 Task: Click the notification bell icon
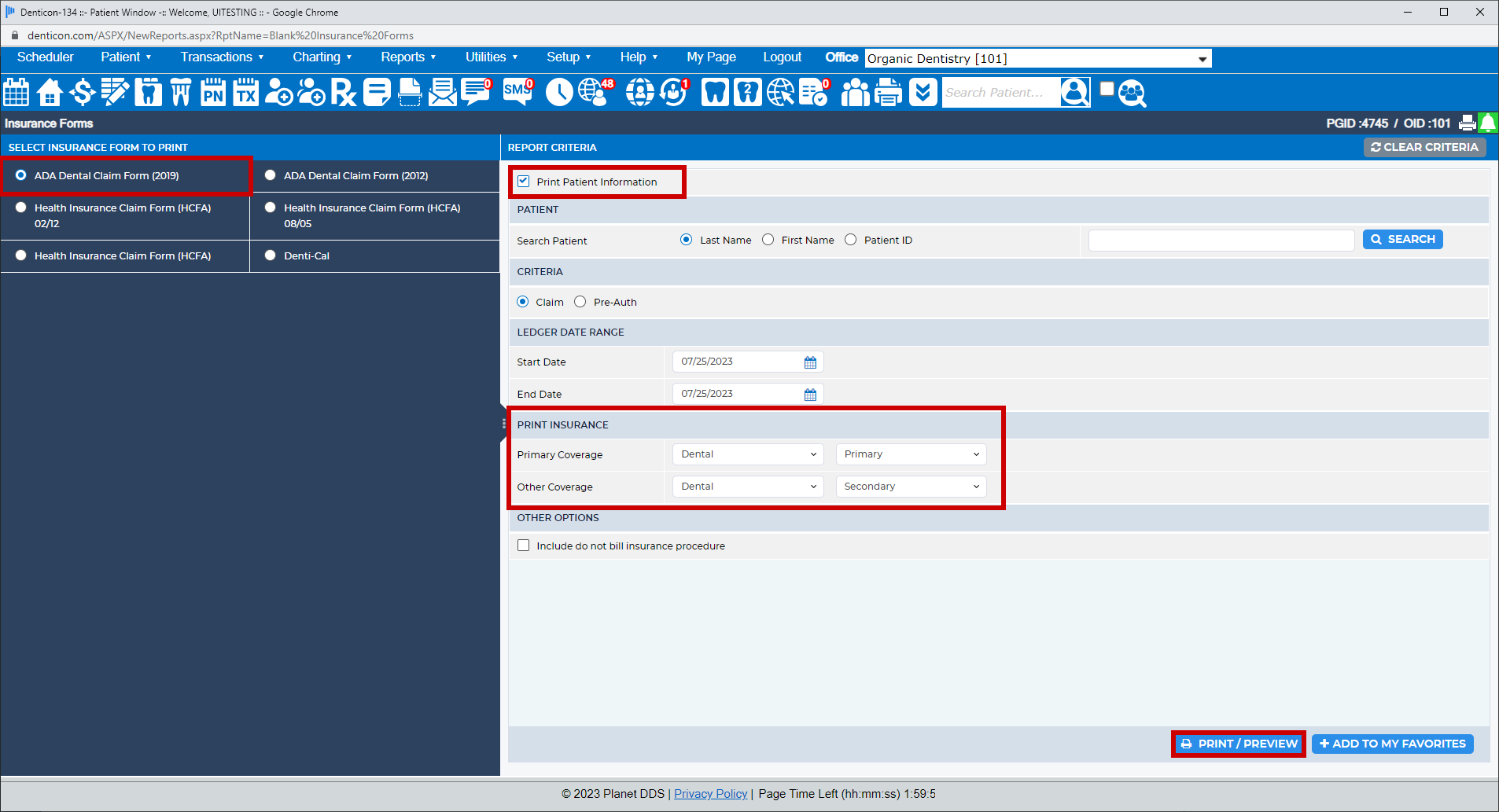(x=1488, y=123)
